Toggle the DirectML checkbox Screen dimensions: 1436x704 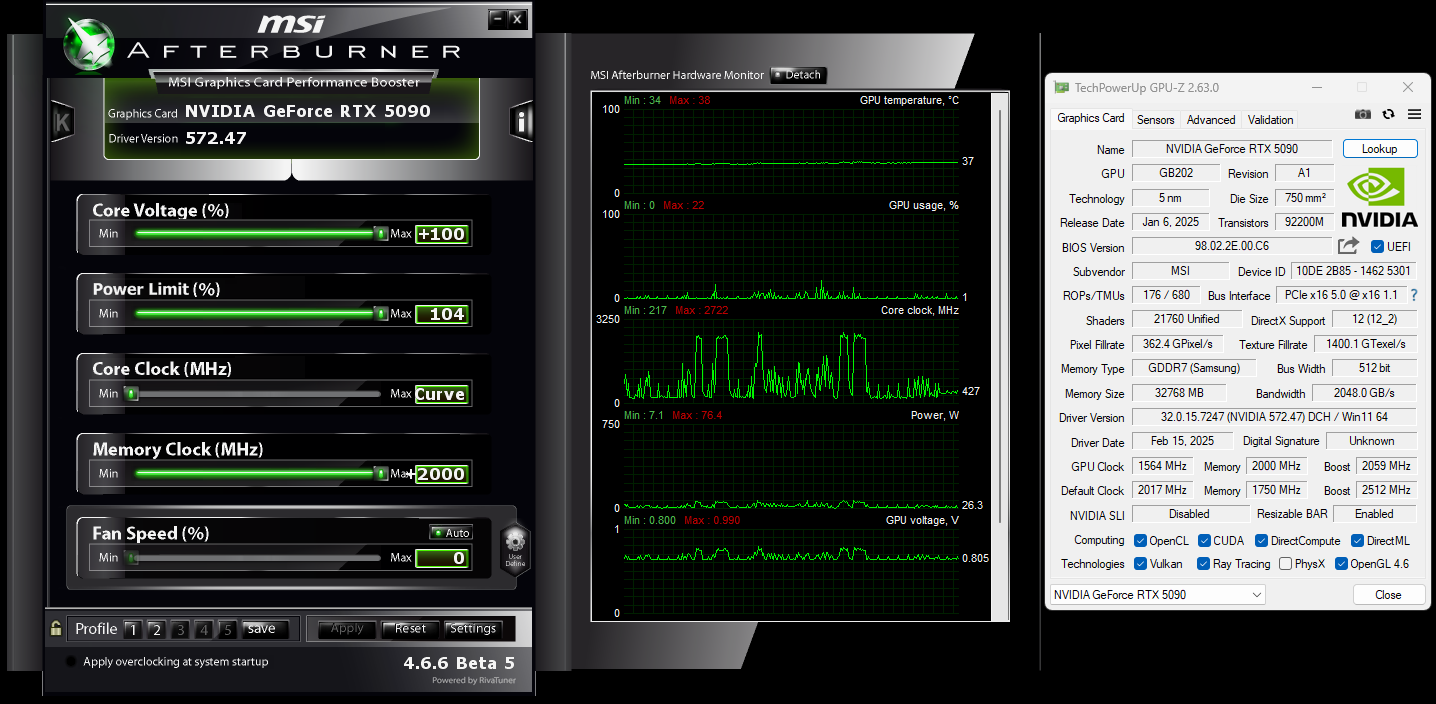click(x=1357, y=541)
